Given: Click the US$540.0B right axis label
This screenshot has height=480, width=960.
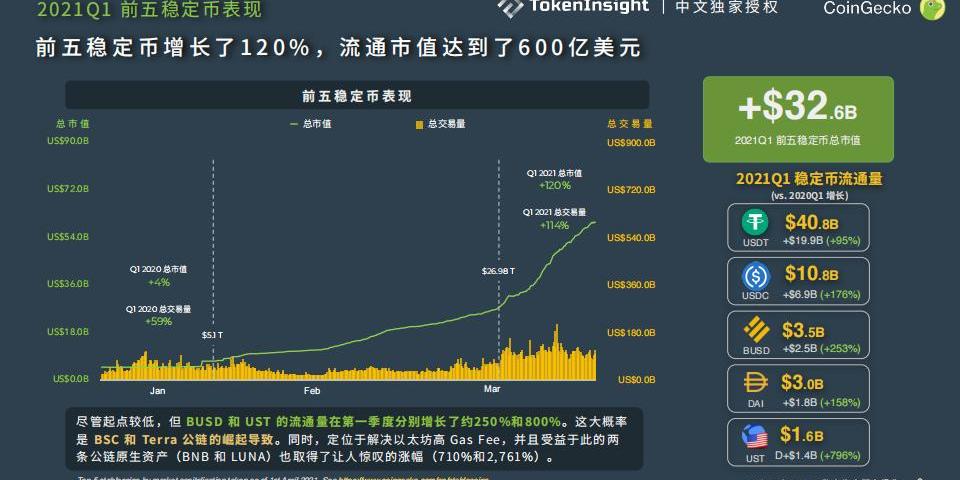Looking at the screenshot, I should 632,238.
